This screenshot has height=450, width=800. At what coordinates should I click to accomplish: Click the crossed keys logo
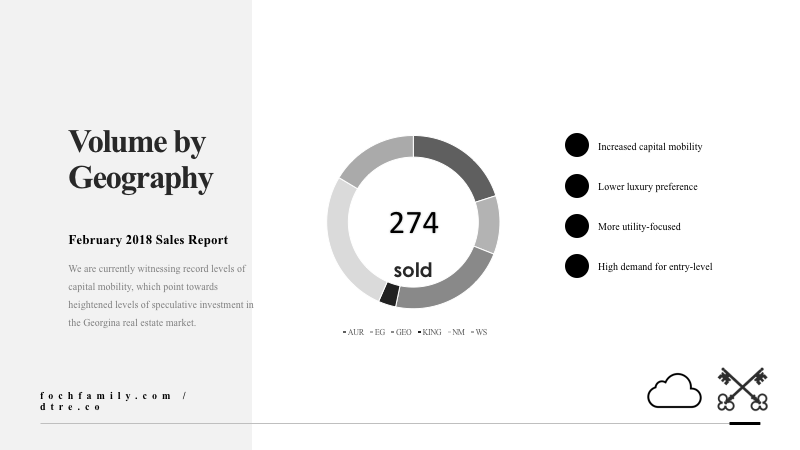tap(742, 389)
